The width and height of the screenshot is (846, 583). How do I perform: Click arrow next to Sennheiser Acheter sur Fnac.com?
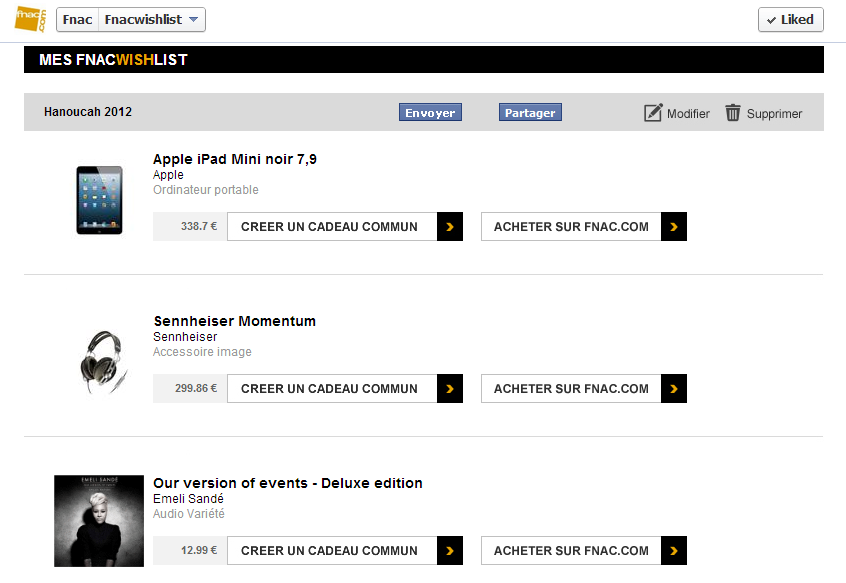point(674,389)
